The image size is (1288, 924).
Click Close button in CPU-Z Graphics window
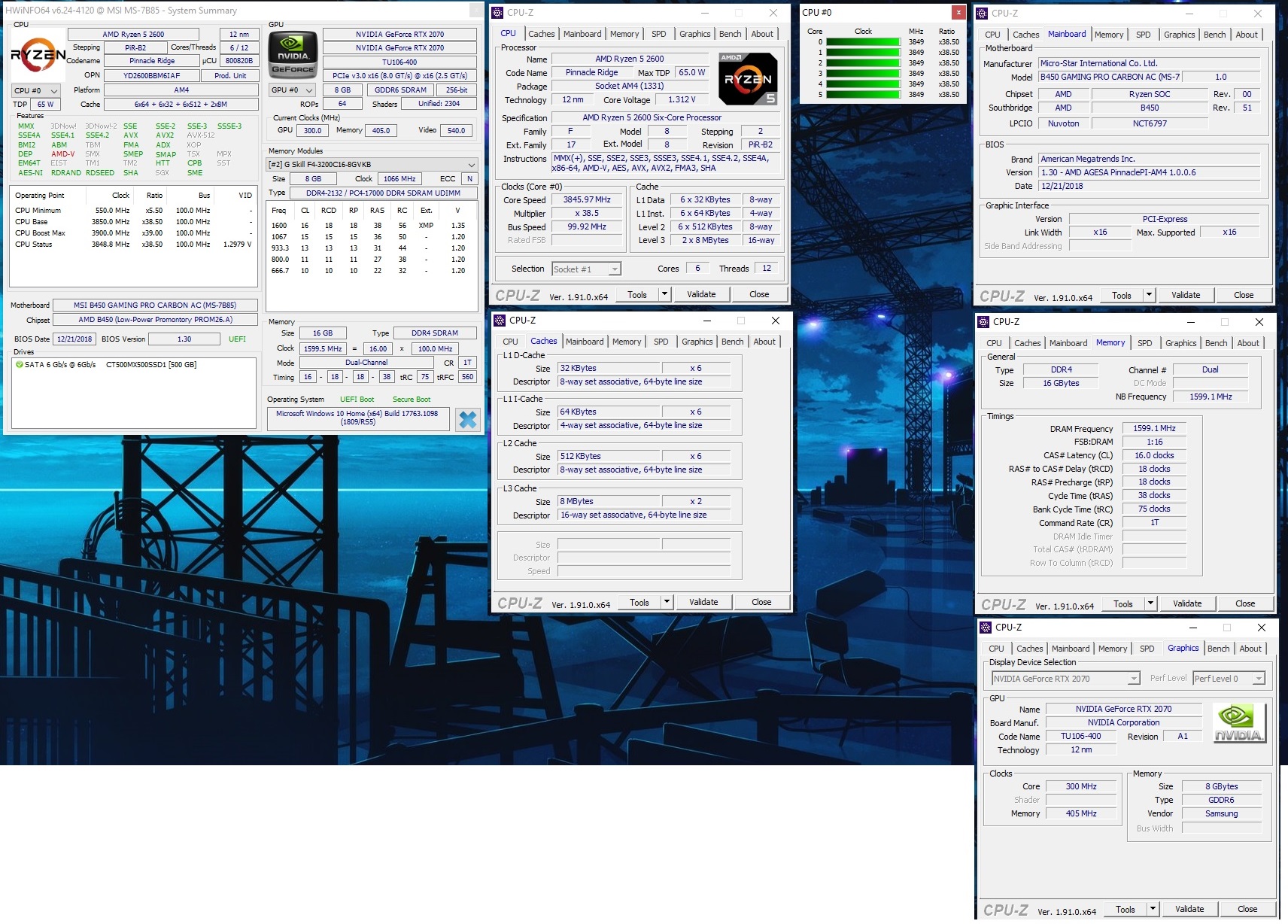coord(1247,909)
